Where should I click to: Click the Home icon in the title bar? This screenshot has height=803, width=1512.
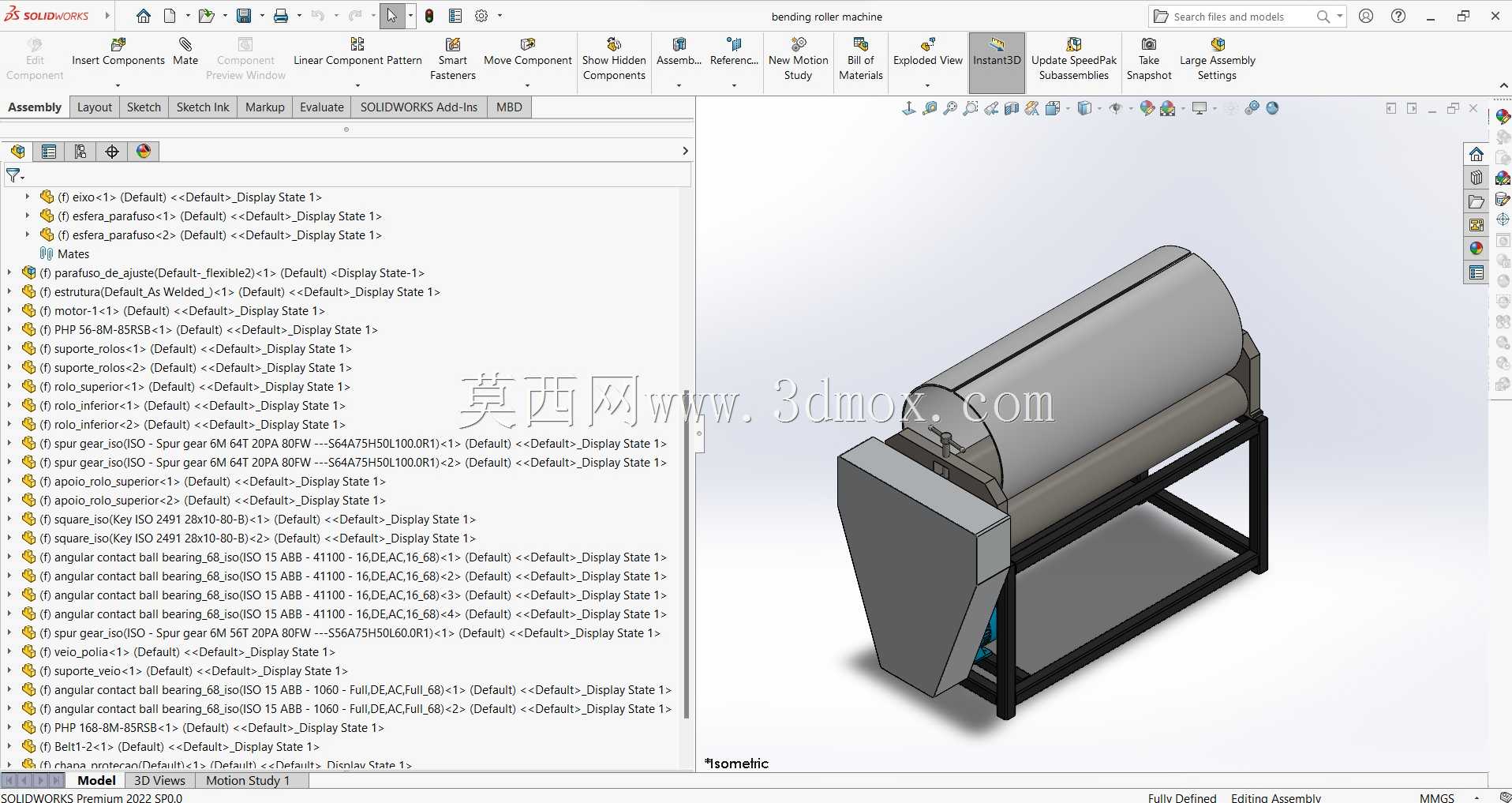143,16
